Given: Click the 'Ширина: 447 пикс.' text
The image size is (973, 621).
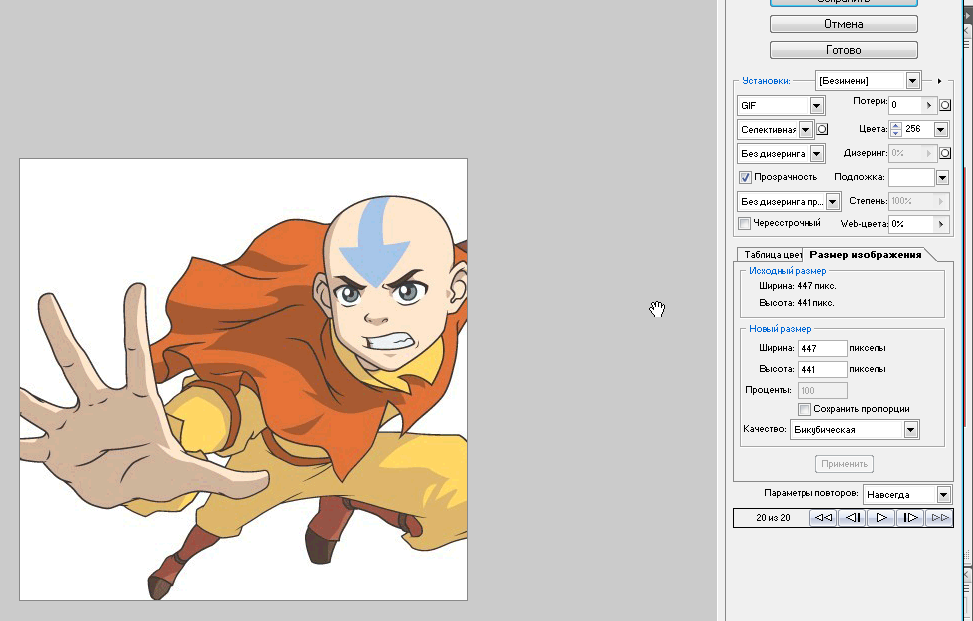Looking at the screenshot, I should pyautogui.click(x=797, y=286).
